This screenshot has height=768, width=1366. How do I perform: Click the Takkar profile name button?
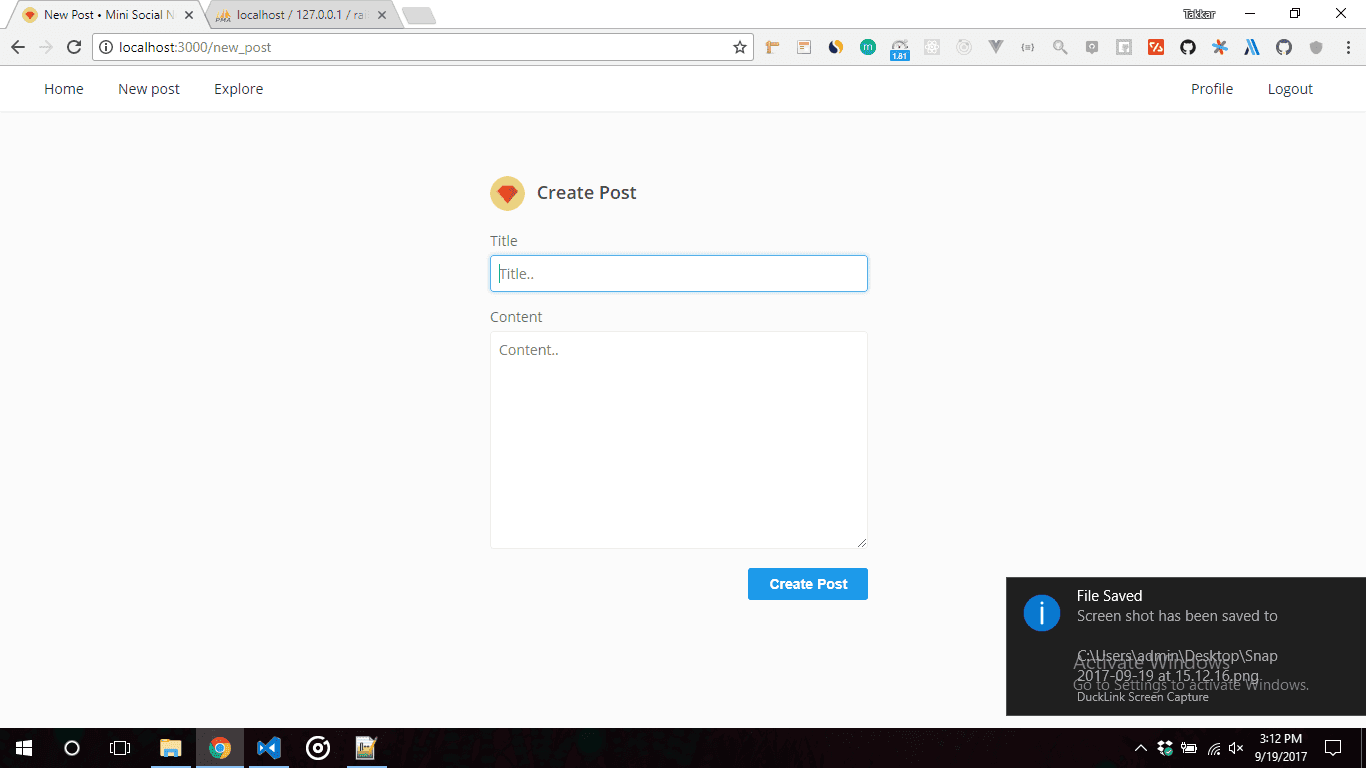[1198, 14]
